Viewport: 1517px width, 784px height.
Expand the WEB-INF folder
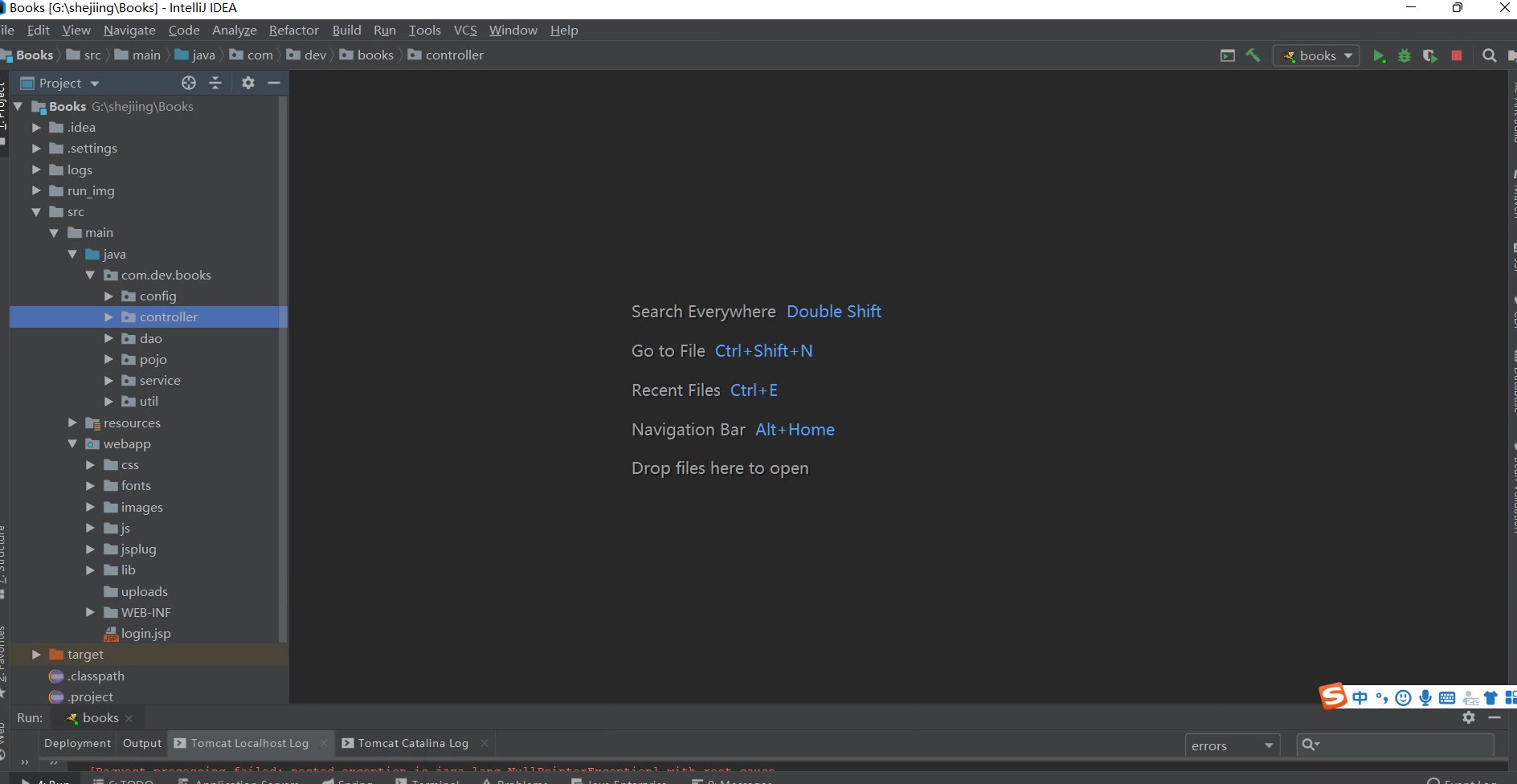90,612
